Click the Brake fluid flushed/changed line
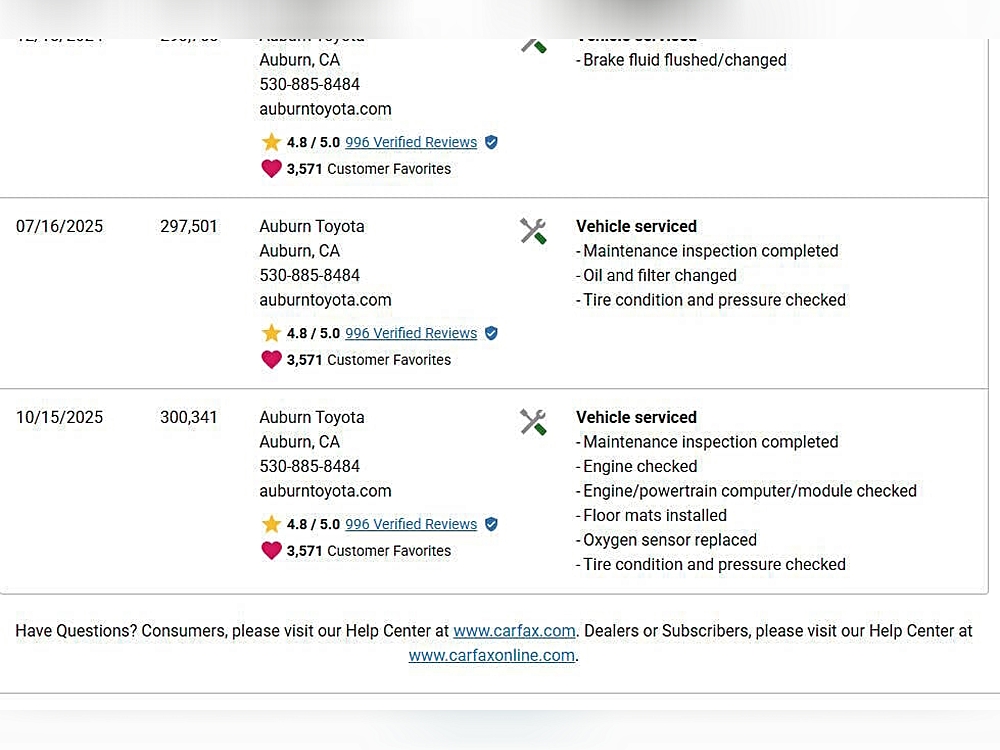 (x=684, y=60)
